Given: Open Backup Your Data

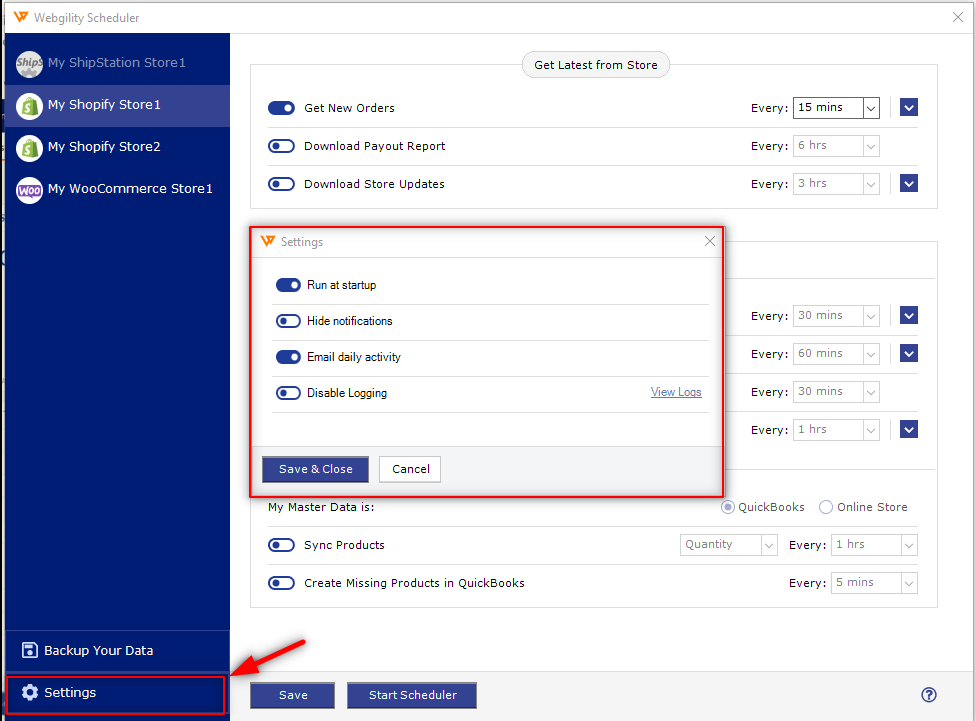Looking at the screenshot, I should (x=118, y=651).
